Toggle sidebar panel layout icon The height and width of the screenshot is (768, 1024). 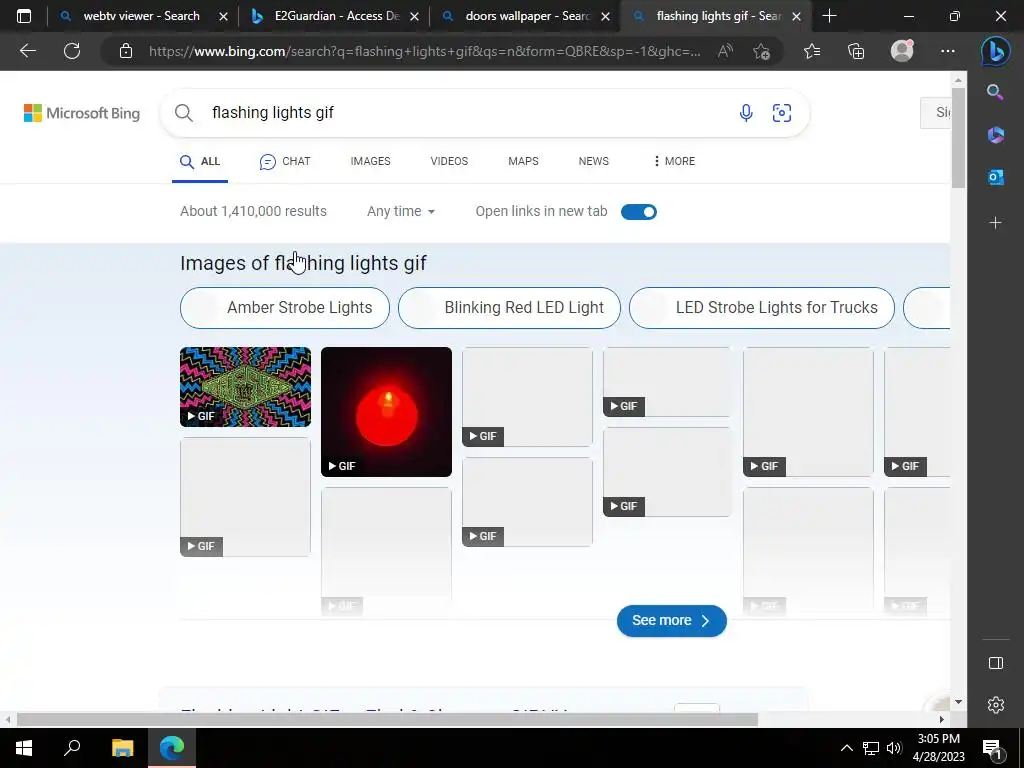(x=995, y=664)
